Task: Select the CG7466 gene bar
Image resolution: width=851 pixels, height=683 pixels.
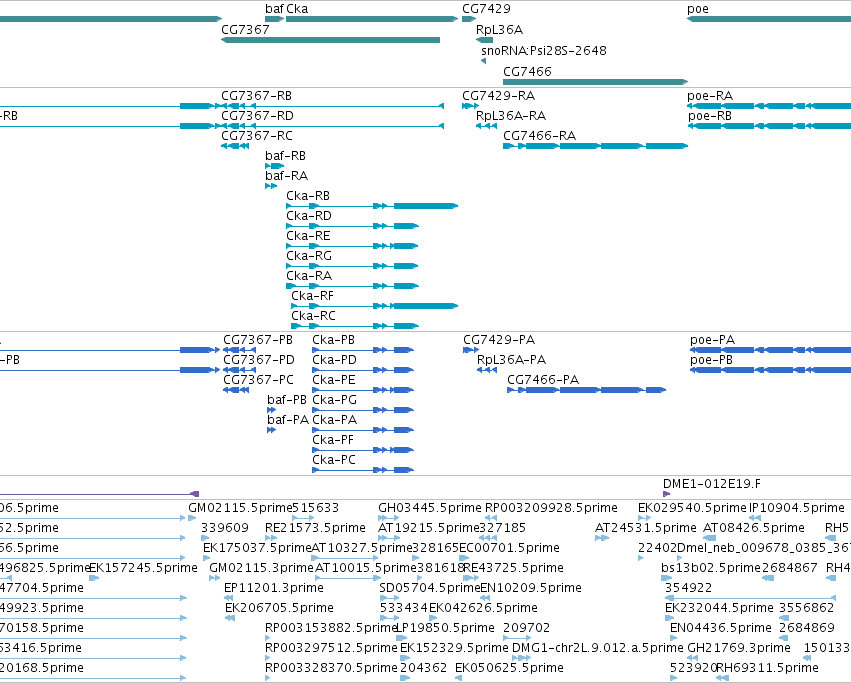Action: [x=595, y=82]
